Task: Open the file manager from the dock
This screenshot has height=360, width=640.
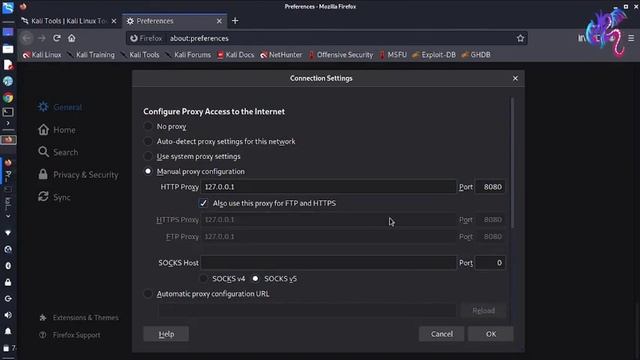Action: tap(8, 49)
